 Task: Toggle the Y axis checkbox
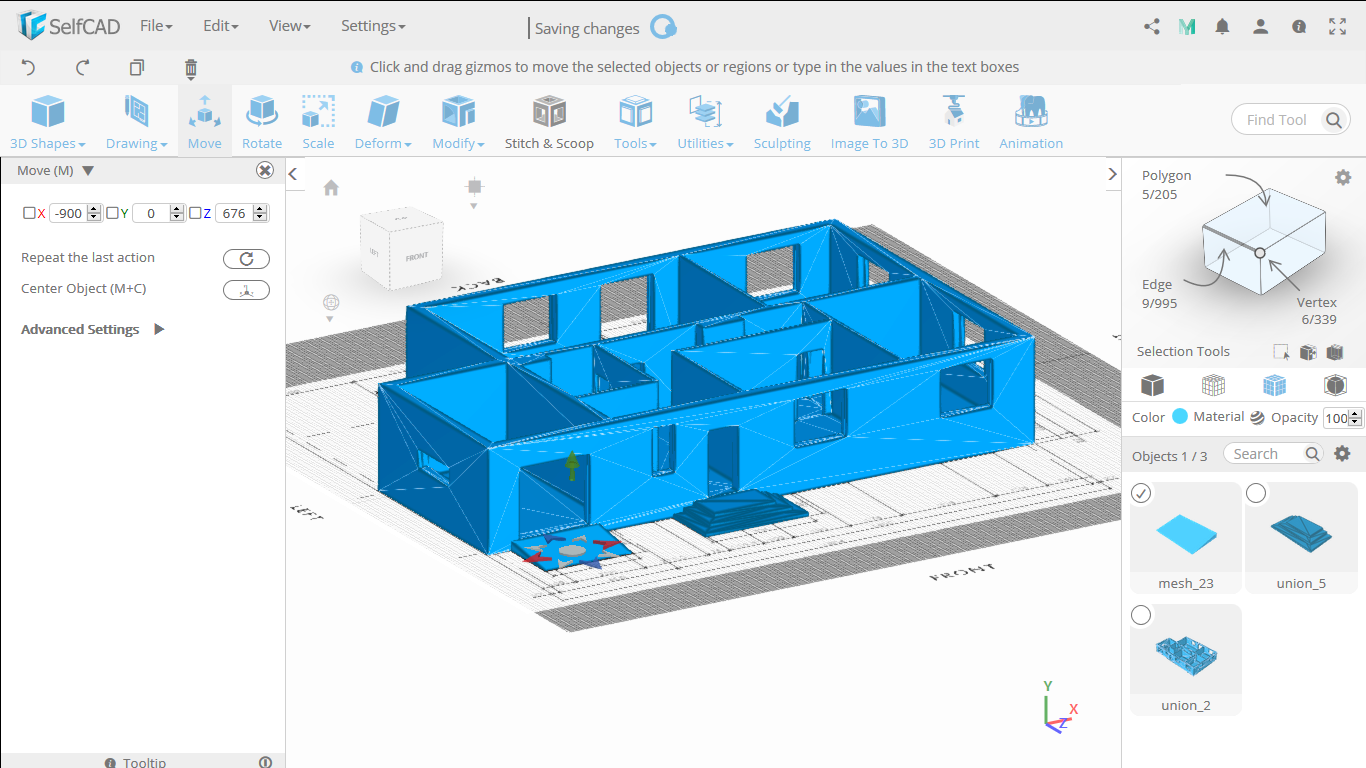click(112, 213)
